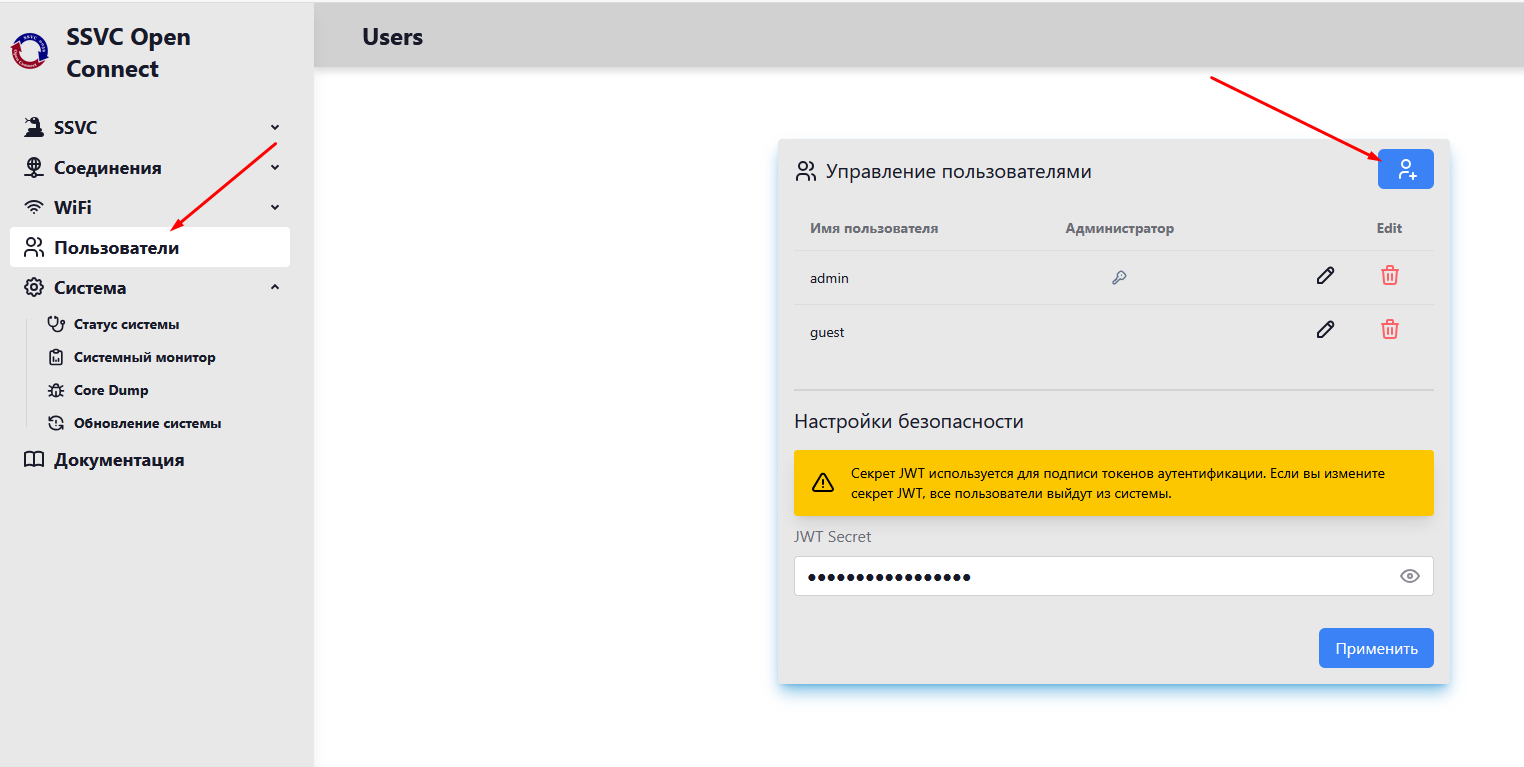Select Обновление системы in sidebar
The height and width of the screenshot is (767, 1524).
coord(147,424)
